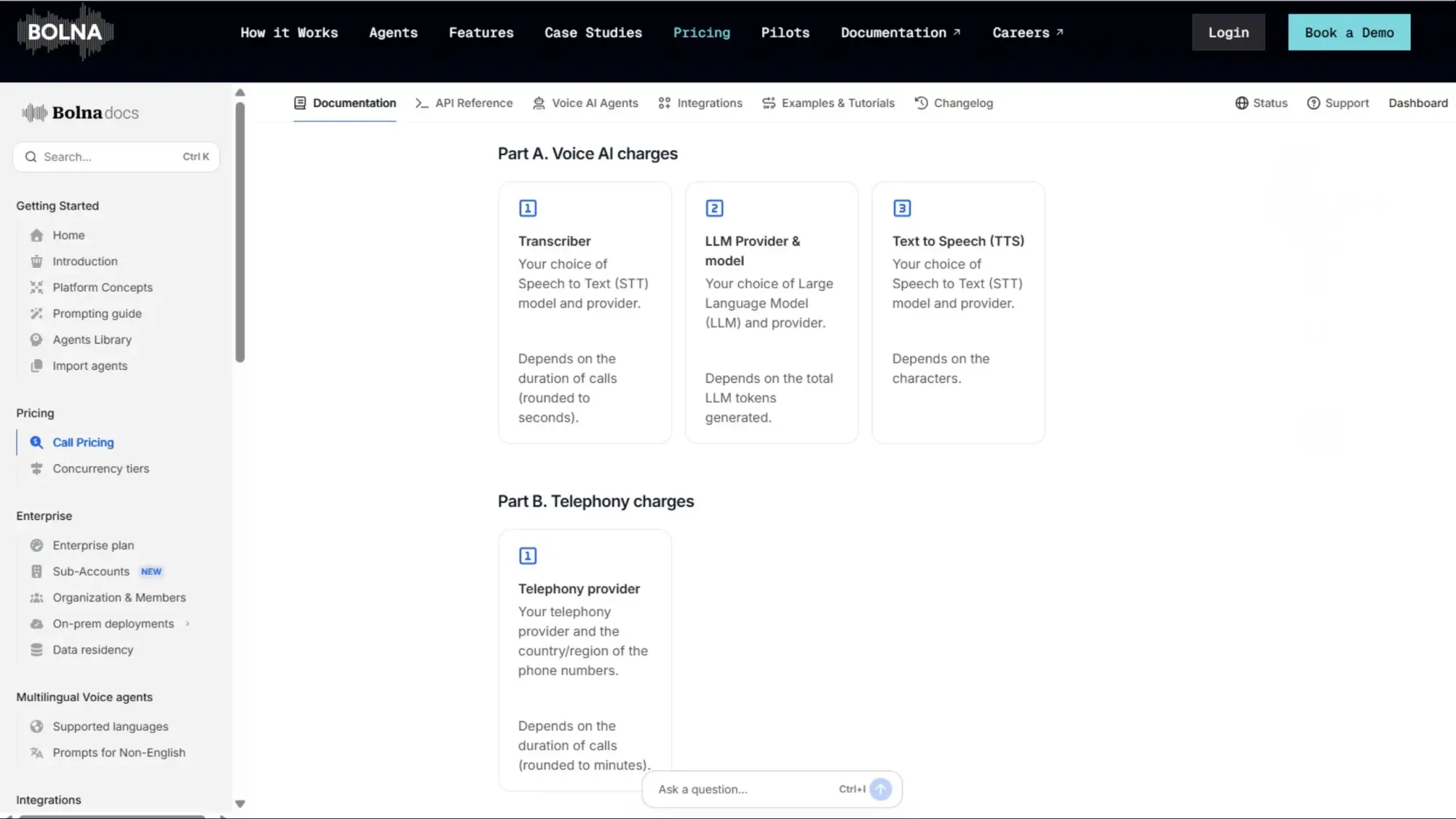Open the Sub-Accounts sidebar page

point(91,571)
